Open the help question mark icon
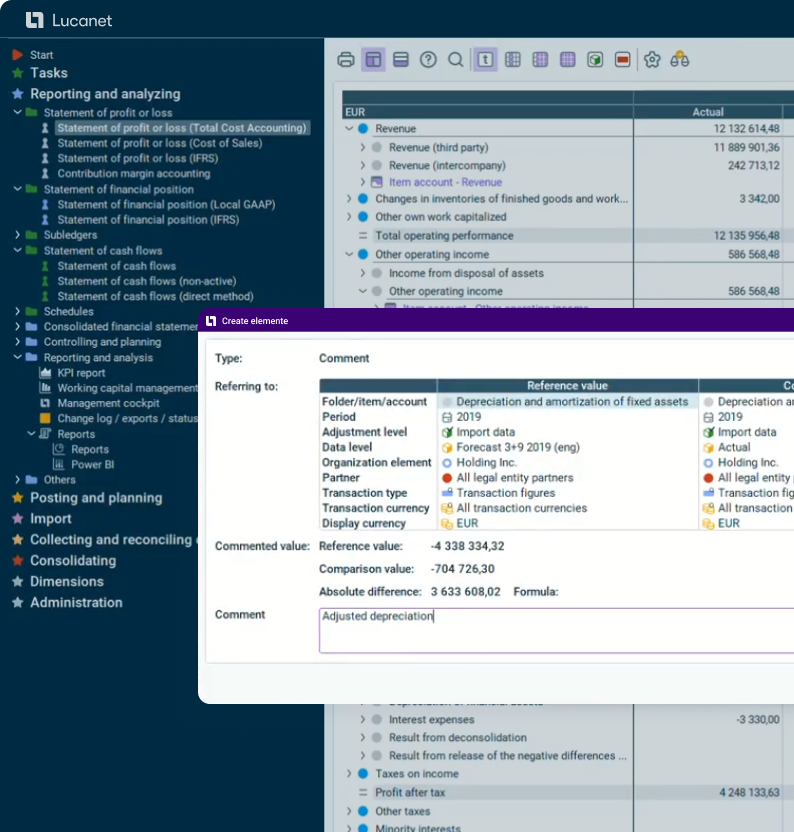Image resolution: width=794 pixels, height=832 pixels. (x=428, y=60)
